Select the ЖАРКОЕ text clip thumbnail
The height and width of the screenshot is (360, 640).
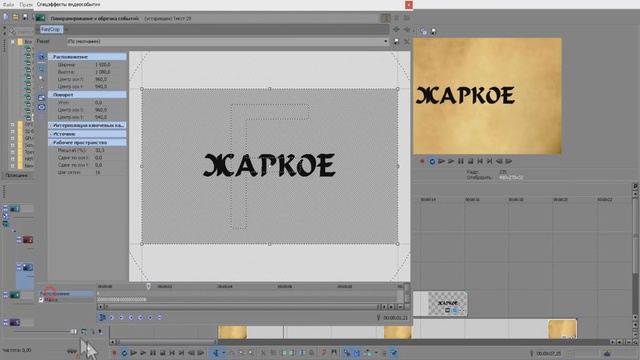tap(447, 303)
